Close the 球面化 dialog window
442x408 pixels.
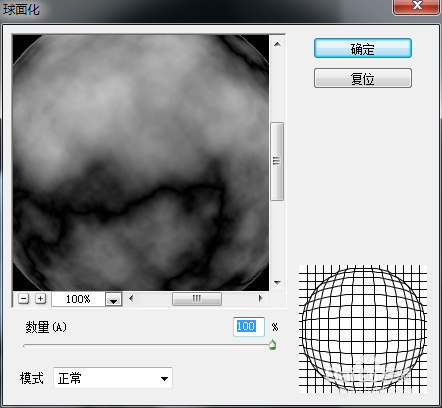point(417,6)
